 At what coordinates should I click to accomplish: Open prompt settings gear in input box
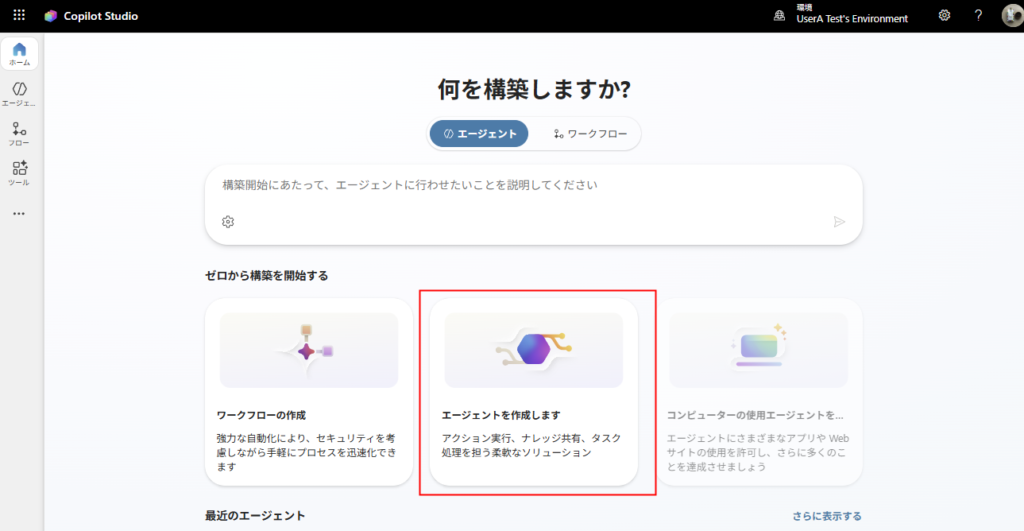pos(228,222)
